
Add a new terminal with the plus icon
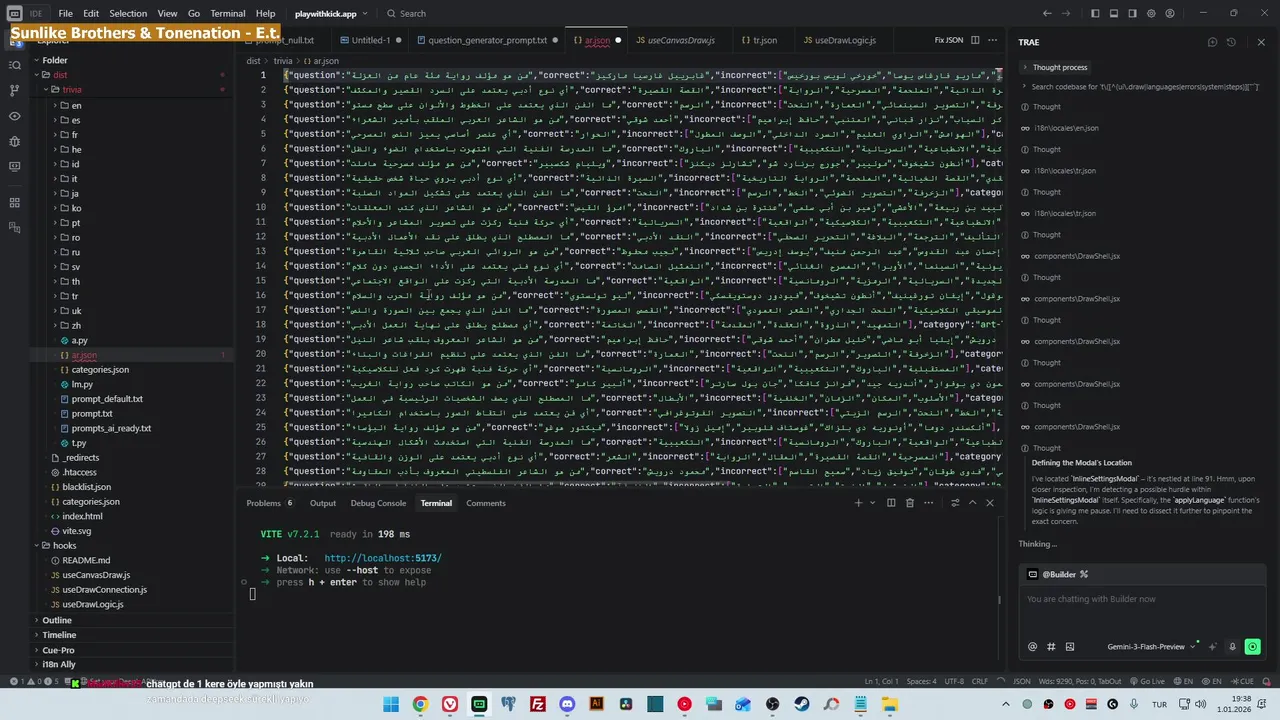point(858,503)
